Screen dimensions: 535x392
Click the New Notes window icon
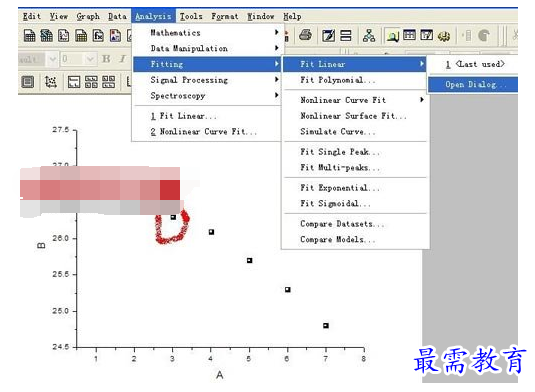tap(328, 35)
